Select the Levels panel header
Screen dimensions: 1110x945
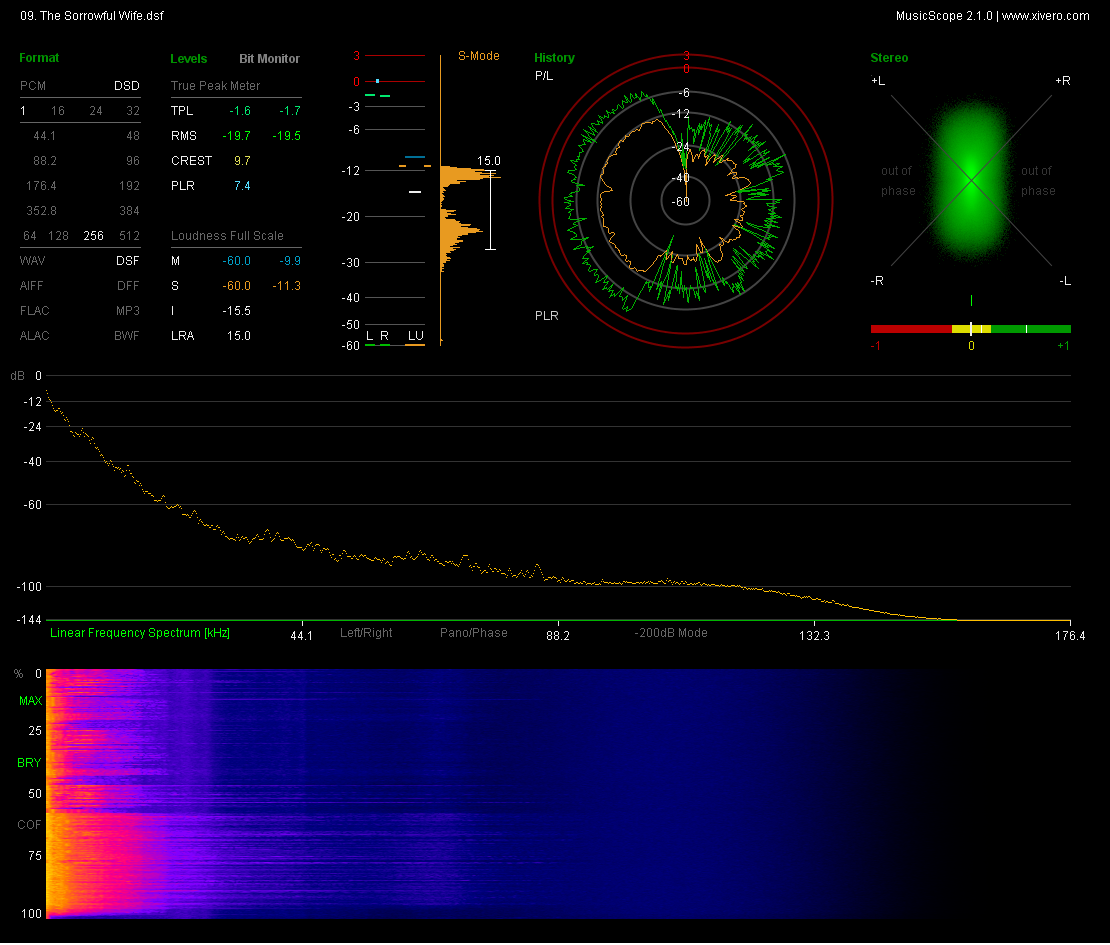tap(189, 59)
